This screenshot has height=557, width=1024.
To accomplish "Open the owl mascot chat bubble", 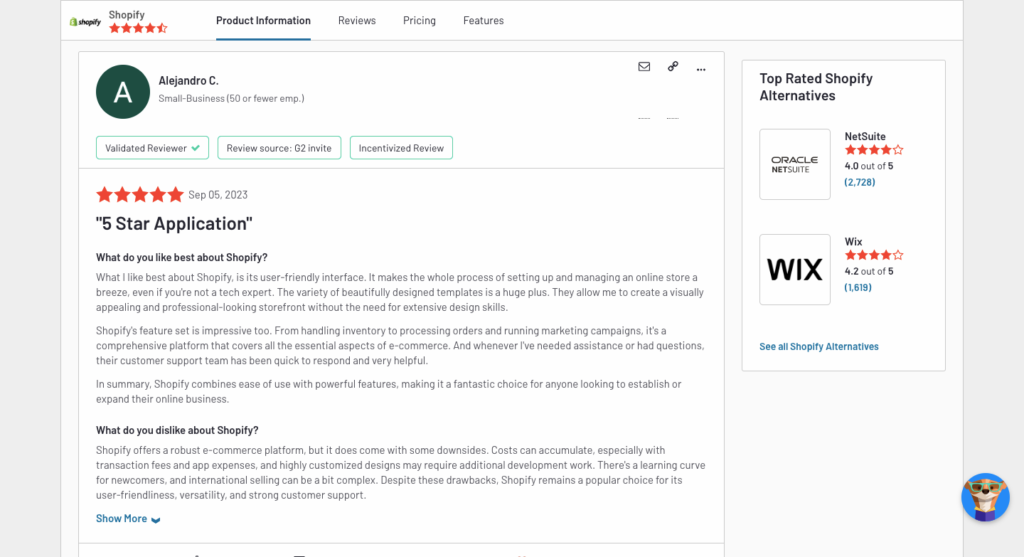I will (985, 497).
